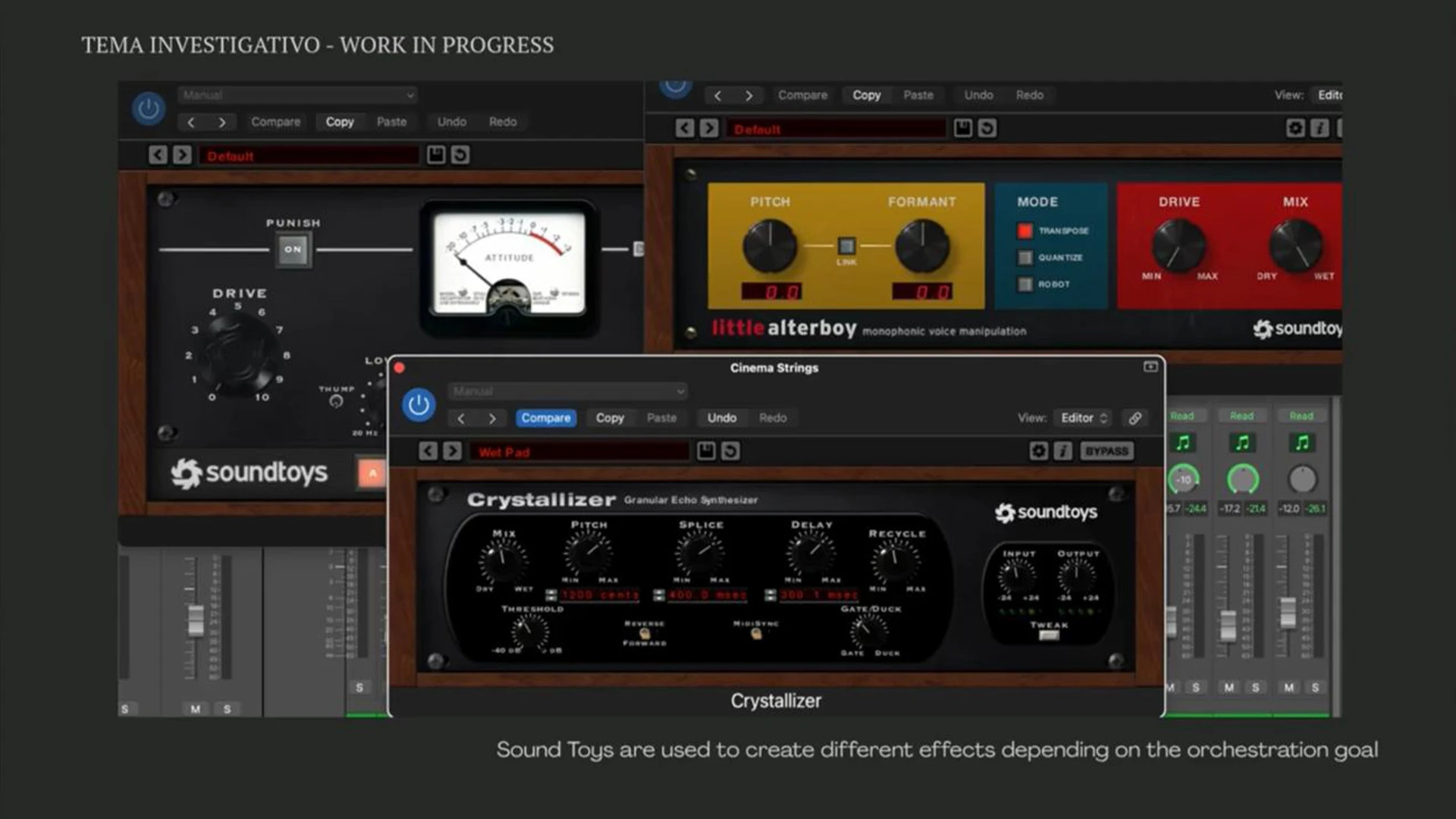This screenshot has width=1456, height=819.
Task: Click the Pitch value stepper icon in Crystallizer
Action: click(x=551, y=595)
